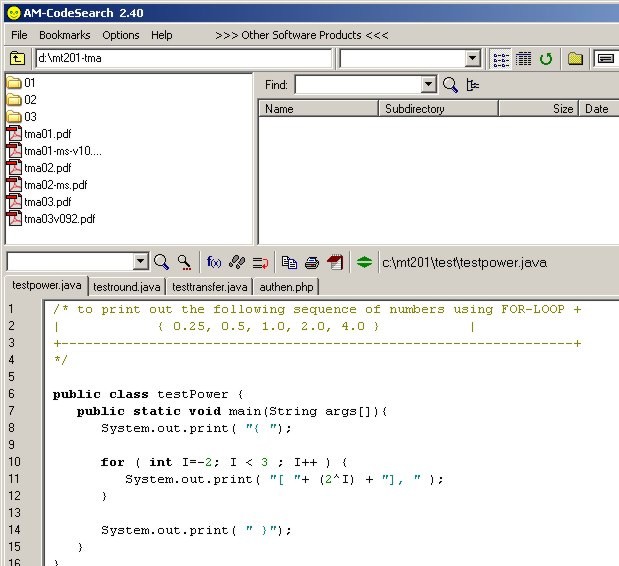Start file search with Find magnifier
Screen dimensions: 619x566
(x=450, y=84)
